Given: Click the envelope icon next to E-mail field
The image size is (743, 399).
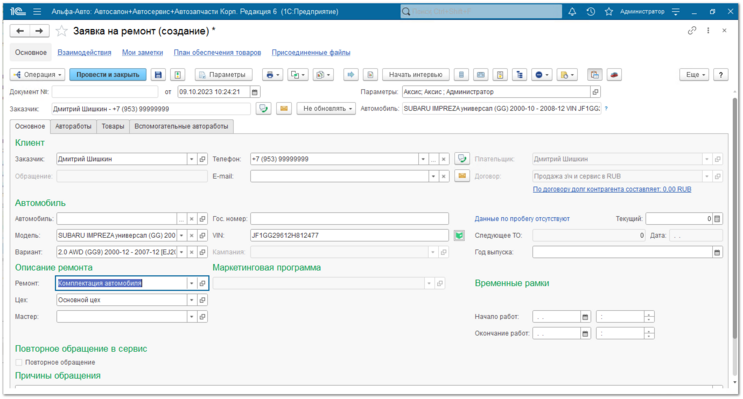Looking at the screenshot, I should [x=462, y=176].
